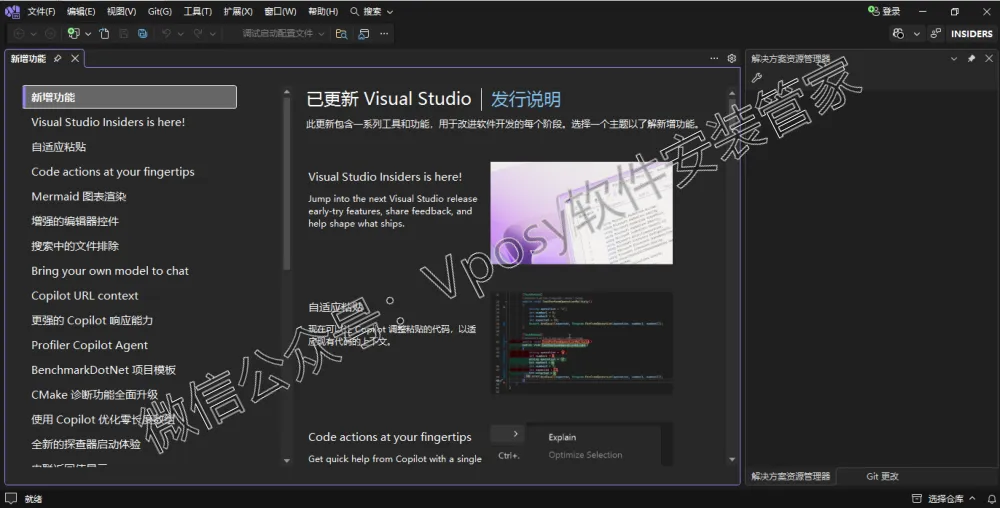Open the 帮助(H) menu
The image size is (1000, 508).
tap(323, 11)
